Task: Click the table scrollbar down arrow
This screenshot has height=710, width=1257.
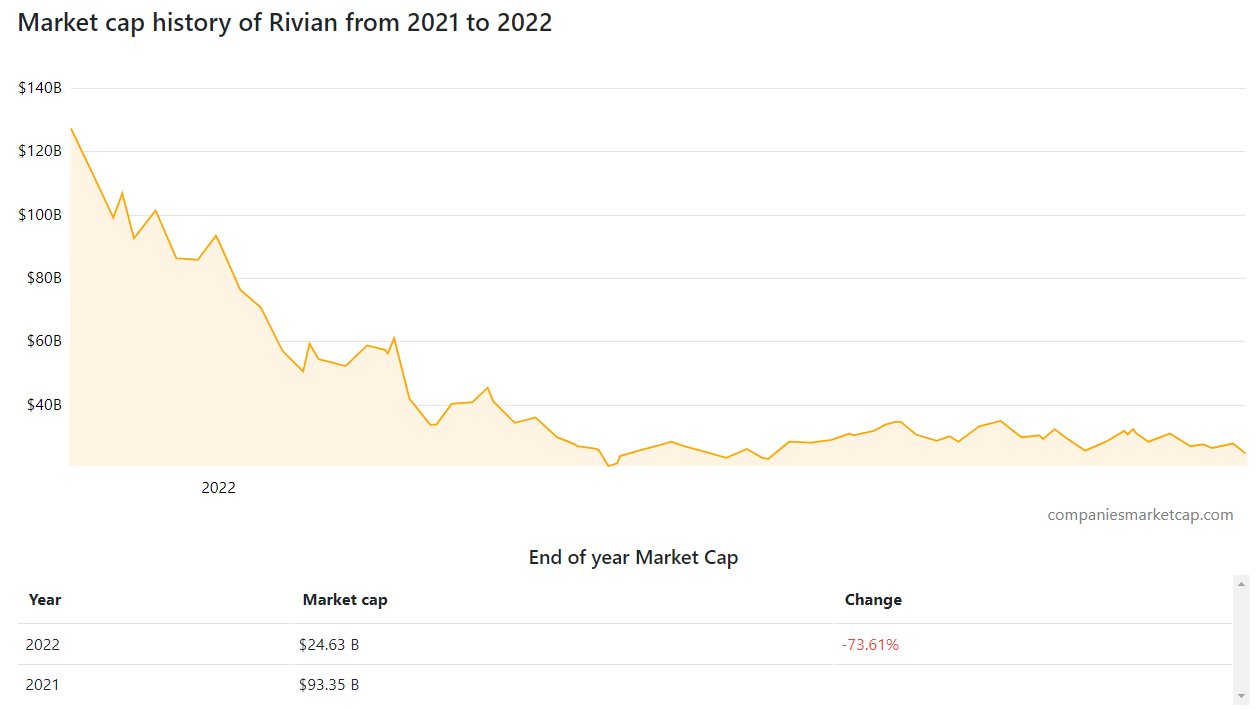Action: [x=1242, y=696]
